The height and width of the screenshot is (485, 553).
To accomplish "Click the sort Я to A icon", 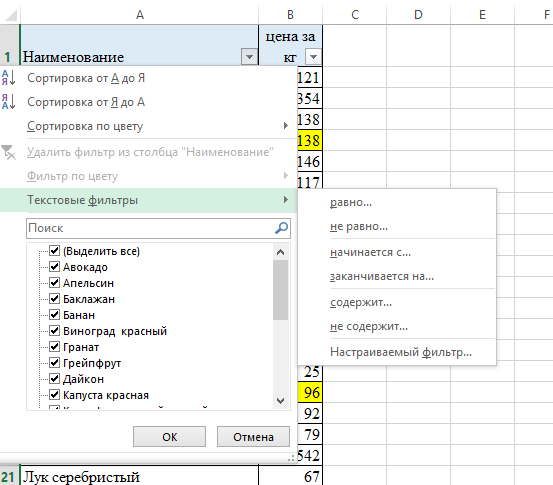I will 8,102.
